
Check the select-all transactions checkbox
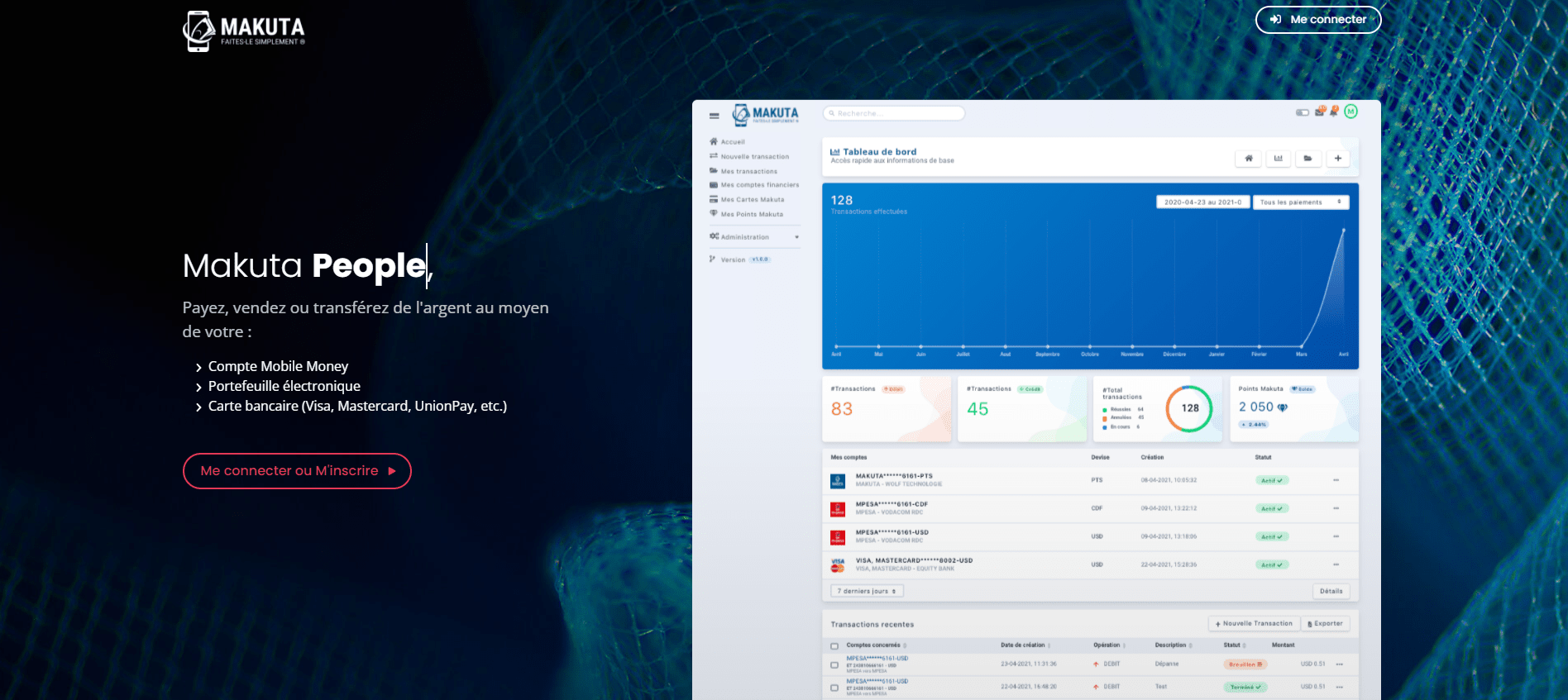(834, 646)
